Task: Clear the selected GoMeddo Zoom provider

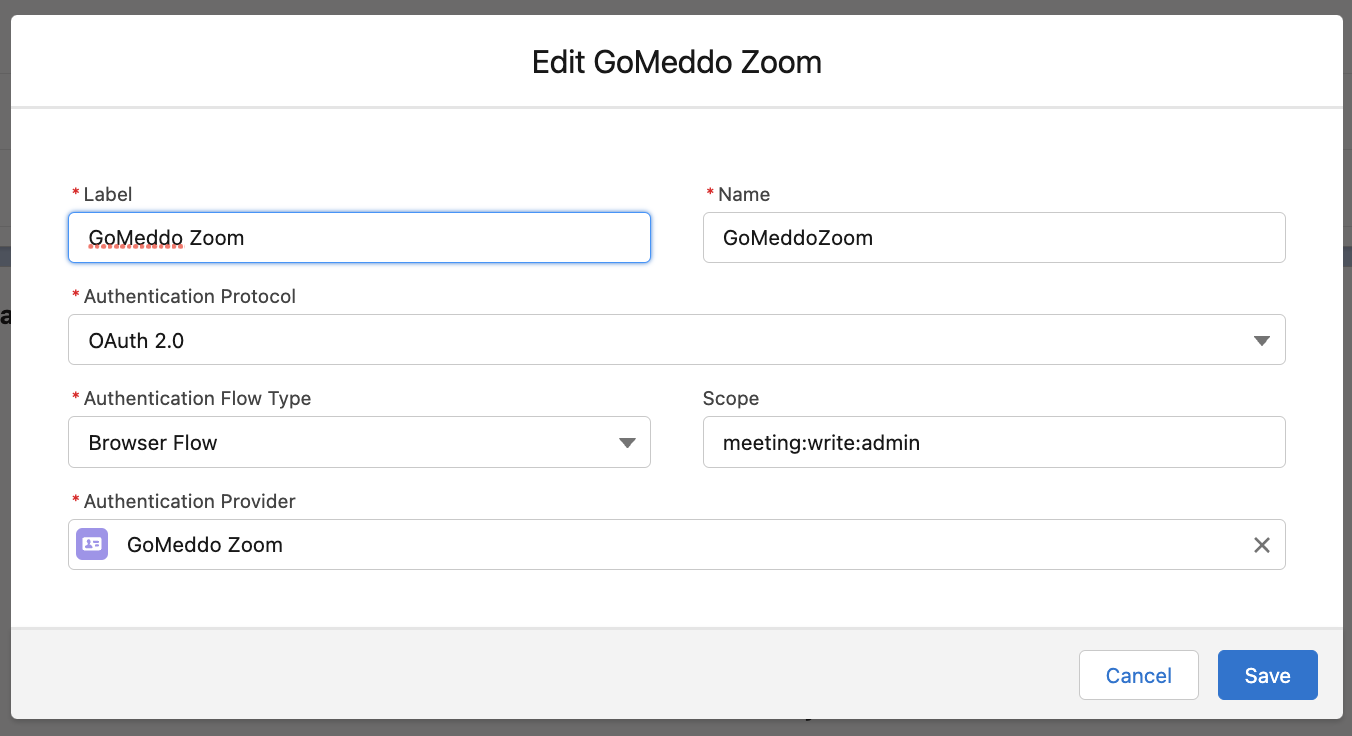Action: point(1262,545)
